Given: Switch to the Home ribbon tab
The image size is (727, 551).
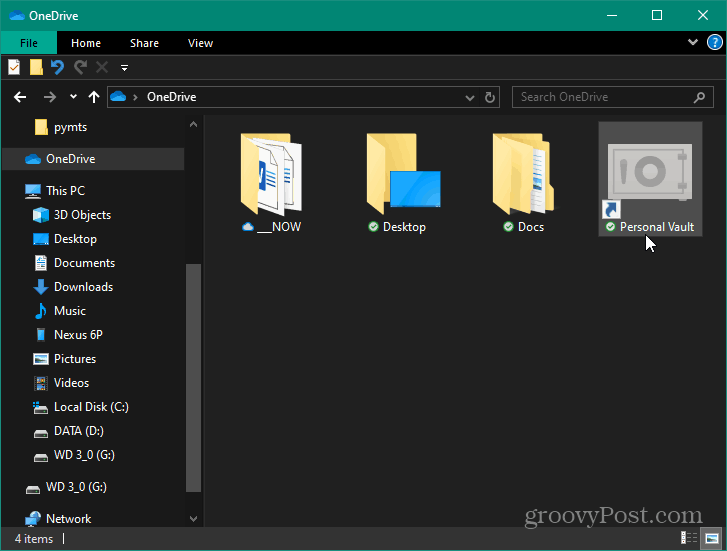Looking at the screenshot, I should [x=86, y=43].
